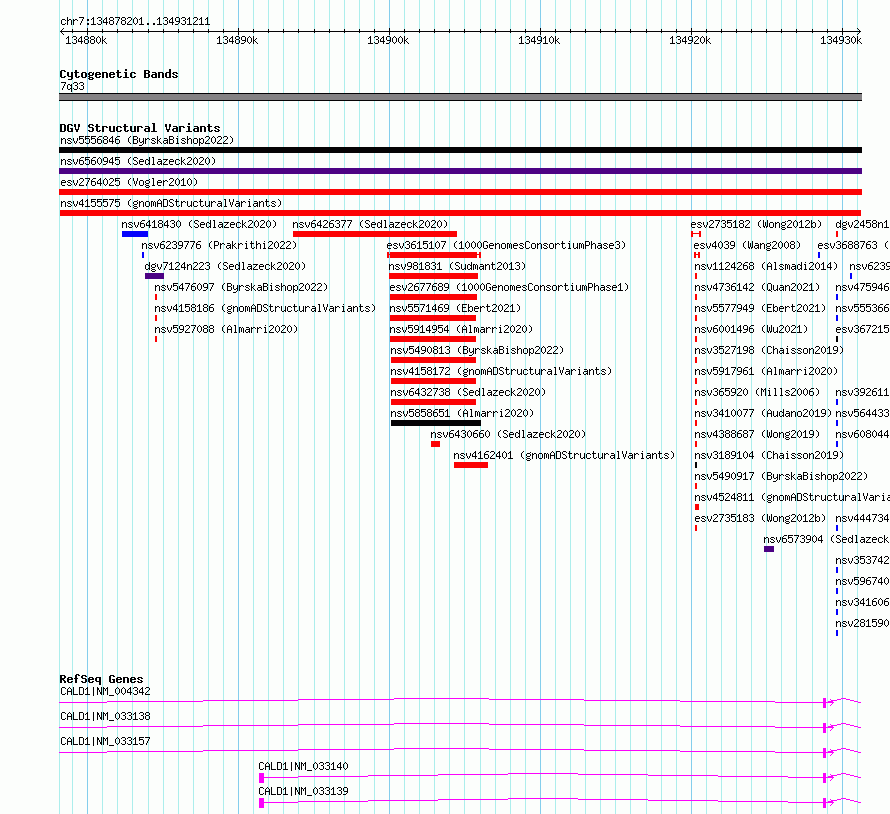Select the black nsv5556846 variant bar
This screenshot has height=814, width=890.
[460, 150]
